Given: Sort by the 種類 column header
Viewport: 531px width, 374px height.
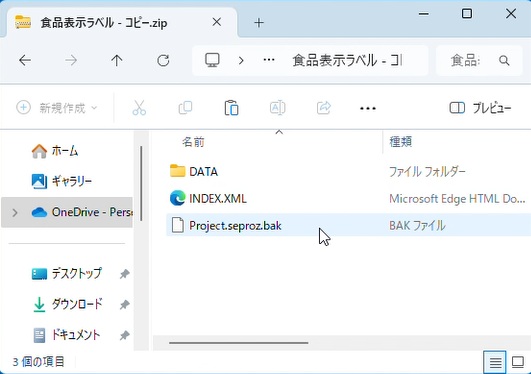Looking at the screenshot, I should [x=401, y=142].
